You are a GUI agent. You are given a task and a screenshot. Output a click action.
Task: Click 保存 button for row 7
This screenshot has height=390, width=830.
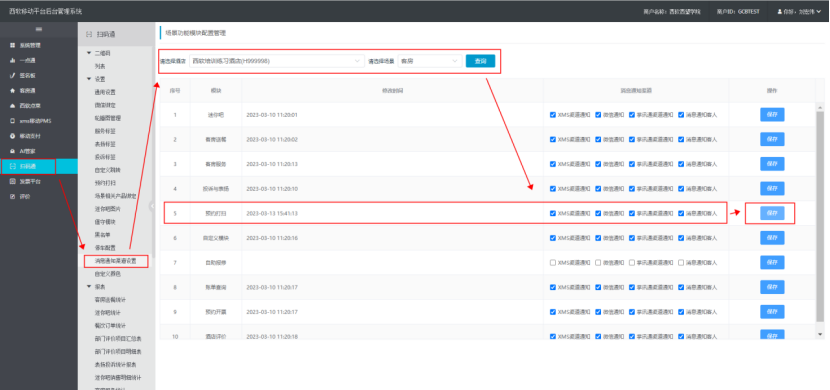click(772, 262)
